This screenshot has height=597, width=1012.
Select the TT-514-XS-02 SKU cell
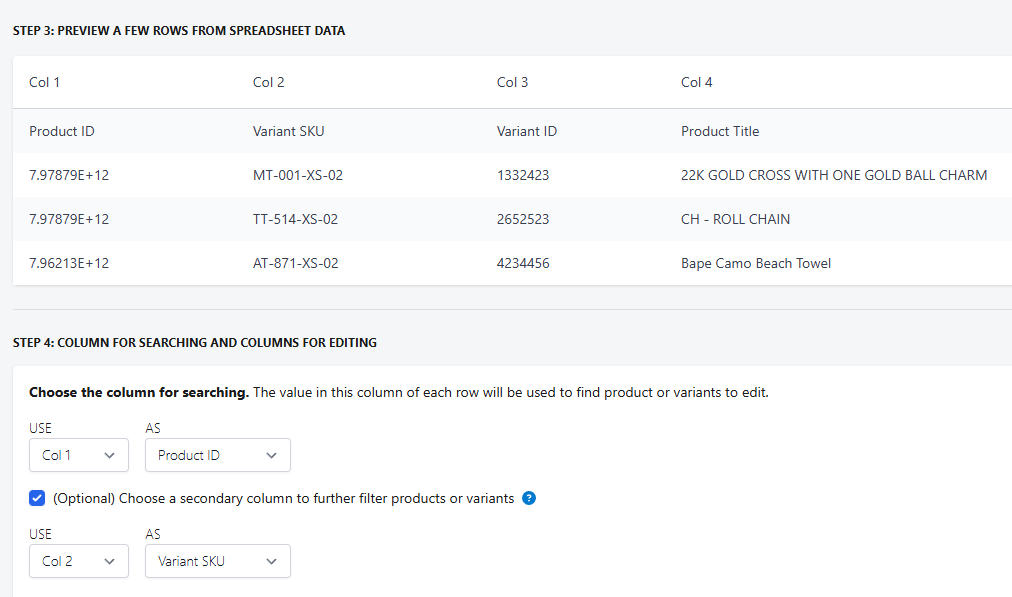point(296,219)
